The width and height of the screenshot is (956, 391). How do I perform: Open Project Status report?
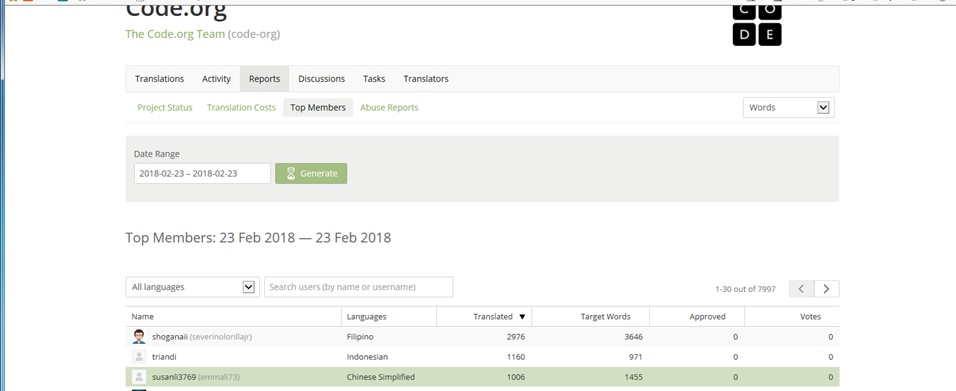coord(165,107)
